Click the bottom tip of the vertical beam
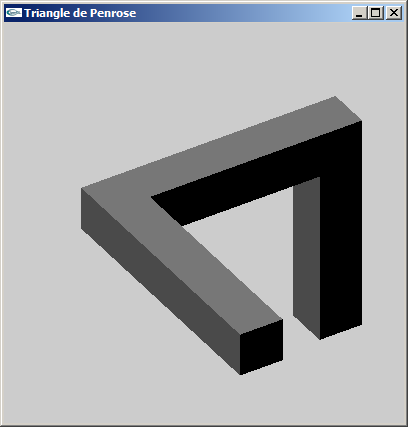 [320, 338]
